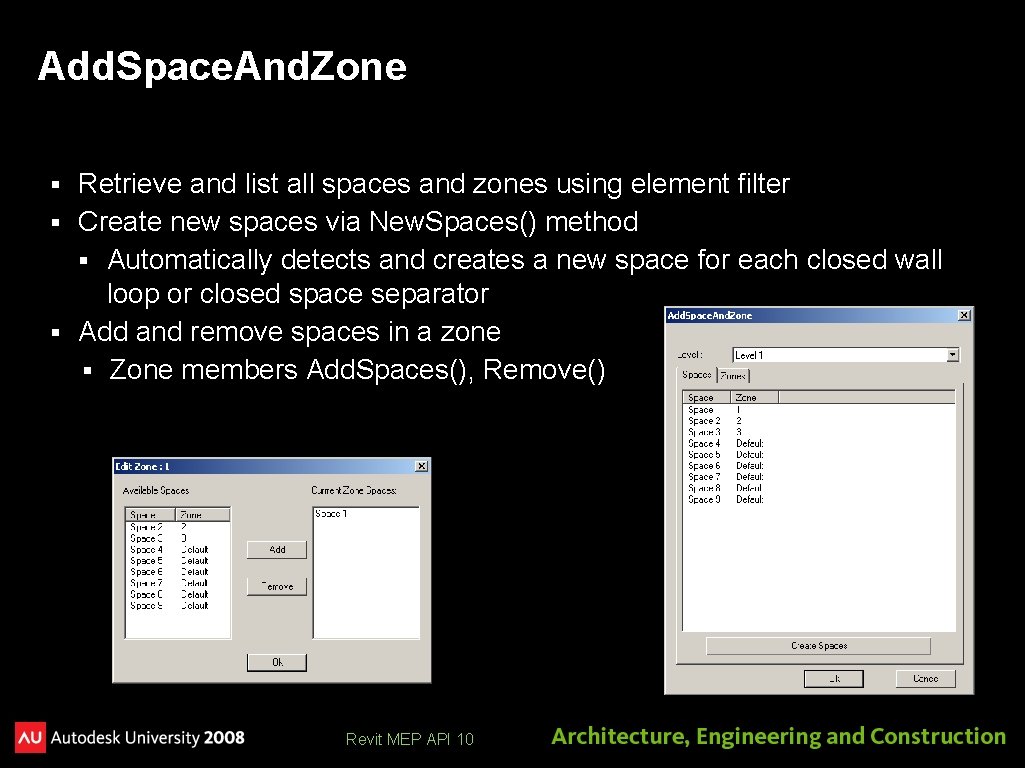
Task: Switch to the Spaces tab
Action: tap(696, 375)
